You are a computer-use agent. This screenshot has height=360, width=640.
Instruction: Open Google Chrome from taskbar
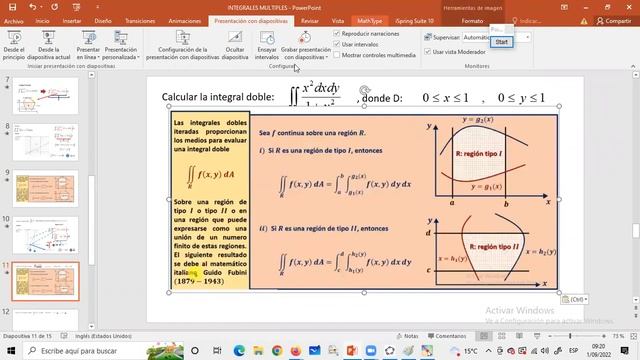[x=277, y=351]
